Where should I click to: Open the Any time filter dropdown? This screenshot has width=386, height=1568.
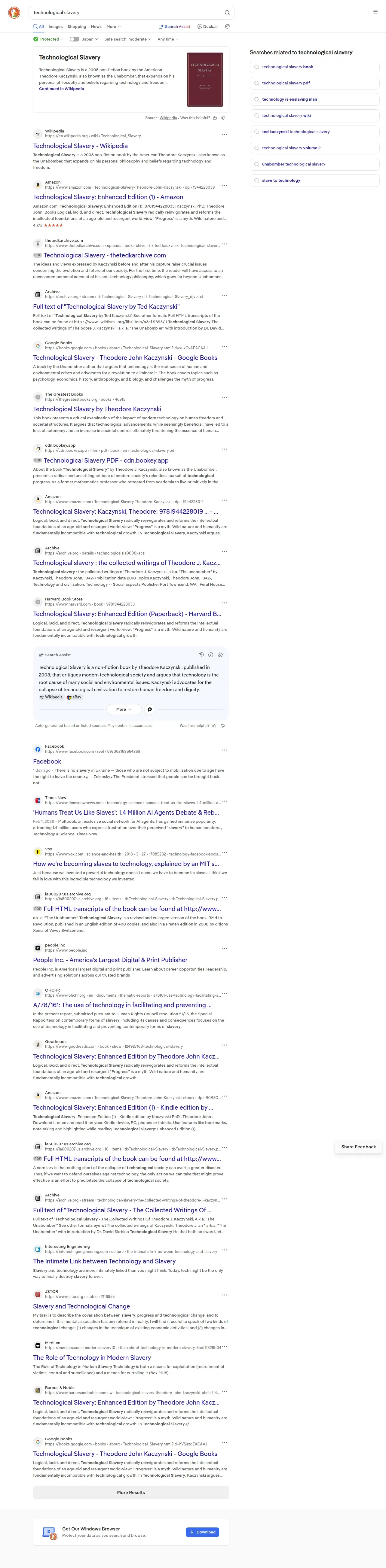(168, 39)
